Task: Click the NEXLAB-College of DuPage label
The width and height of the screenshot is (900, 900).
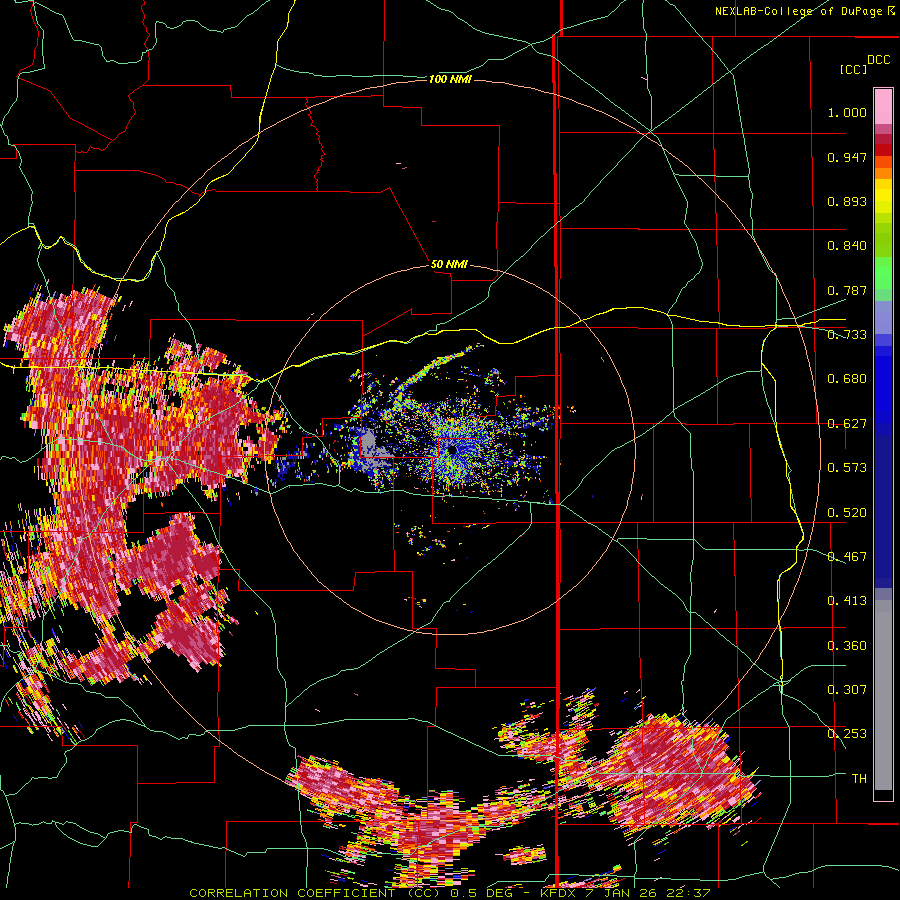Action: click(x=804, y=11)
